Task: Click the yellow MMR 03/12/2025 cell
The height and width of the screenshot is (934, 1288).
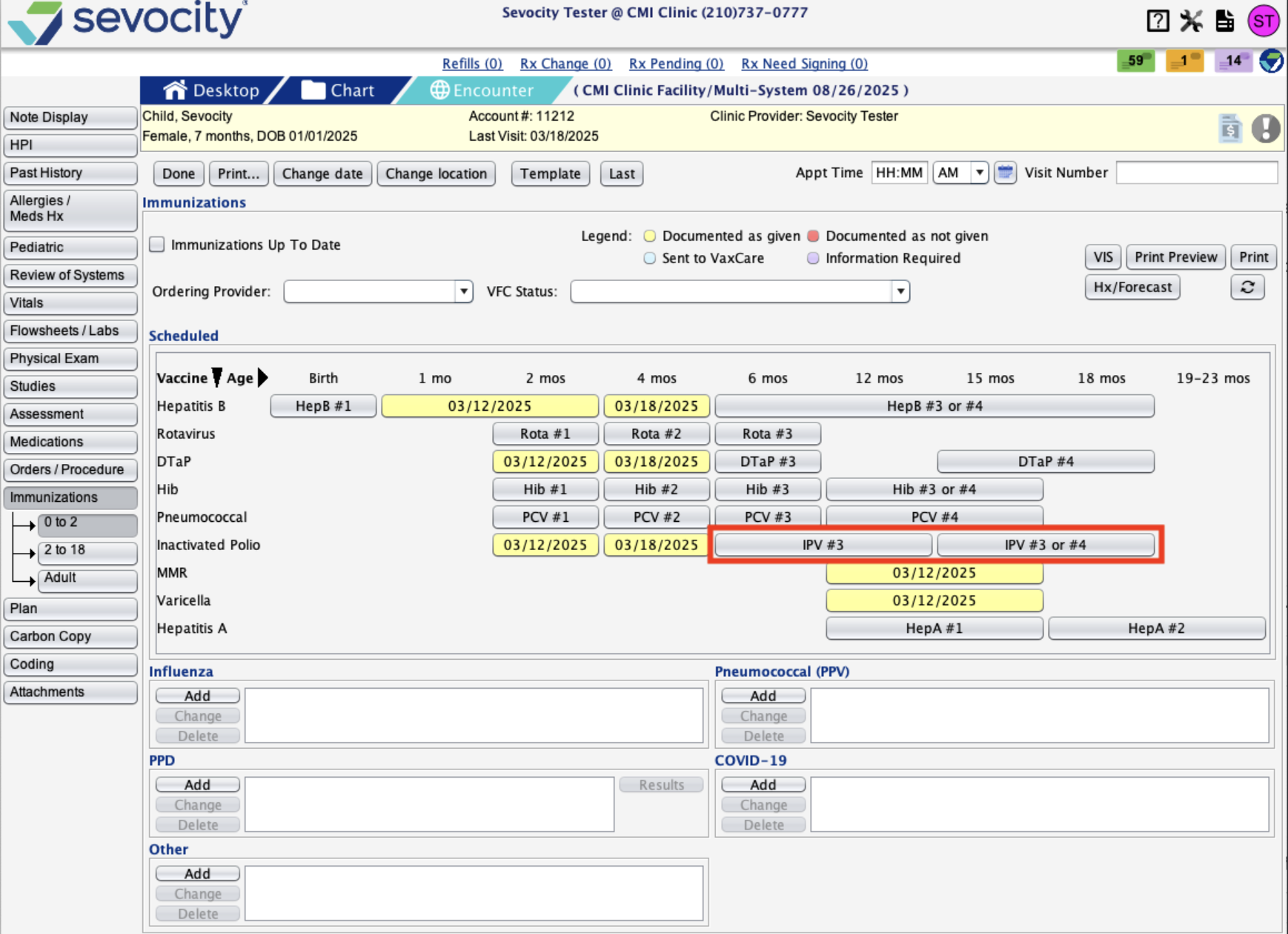Action: pos(934,573)
